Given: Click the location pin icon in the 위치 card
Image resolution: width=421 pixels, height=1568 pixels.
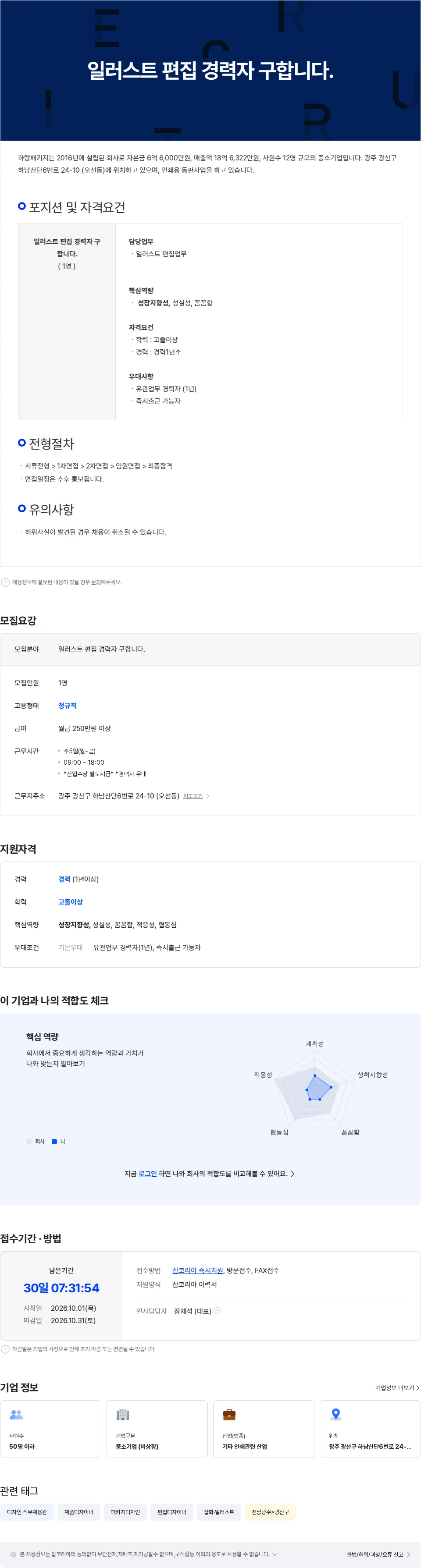Looking at the screenshot, I should (x=335, y=1414).
